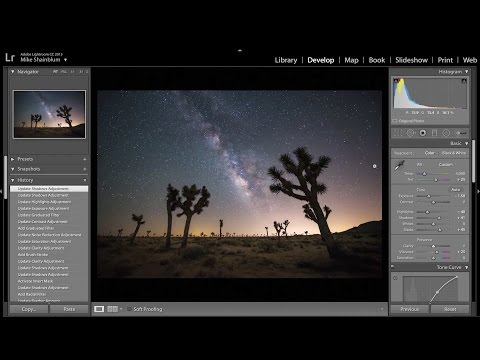
Task: Click the Copy... button
Action: [x=29, y=309]
